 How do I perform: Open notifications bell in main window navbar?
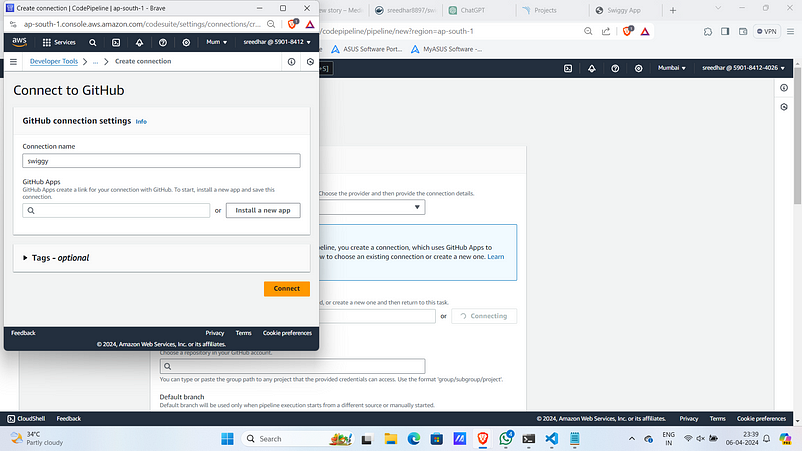tap(592, 68)
